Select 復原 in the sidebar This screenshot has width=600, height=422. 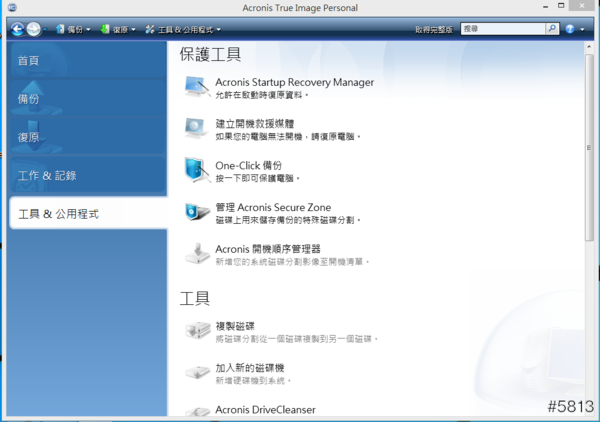[x=88, y=137]
